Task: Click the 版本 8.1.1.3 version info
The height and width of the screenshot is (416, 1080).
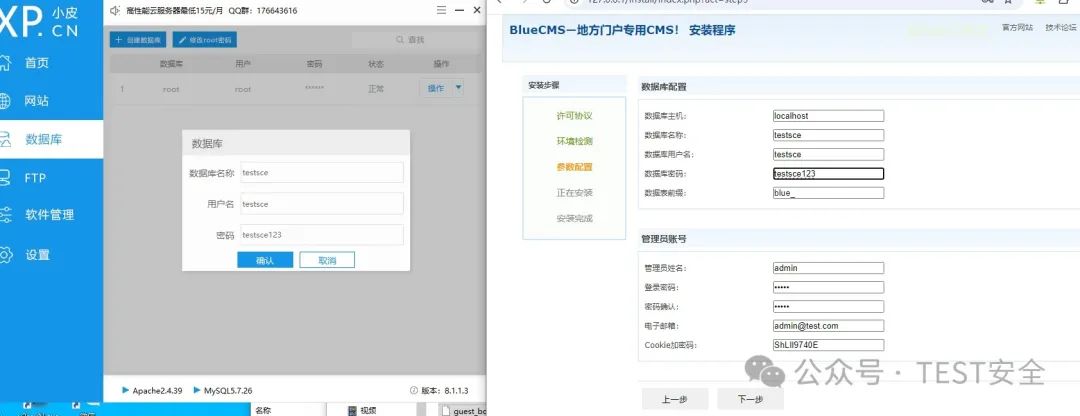Action: (x=439, y=391)
